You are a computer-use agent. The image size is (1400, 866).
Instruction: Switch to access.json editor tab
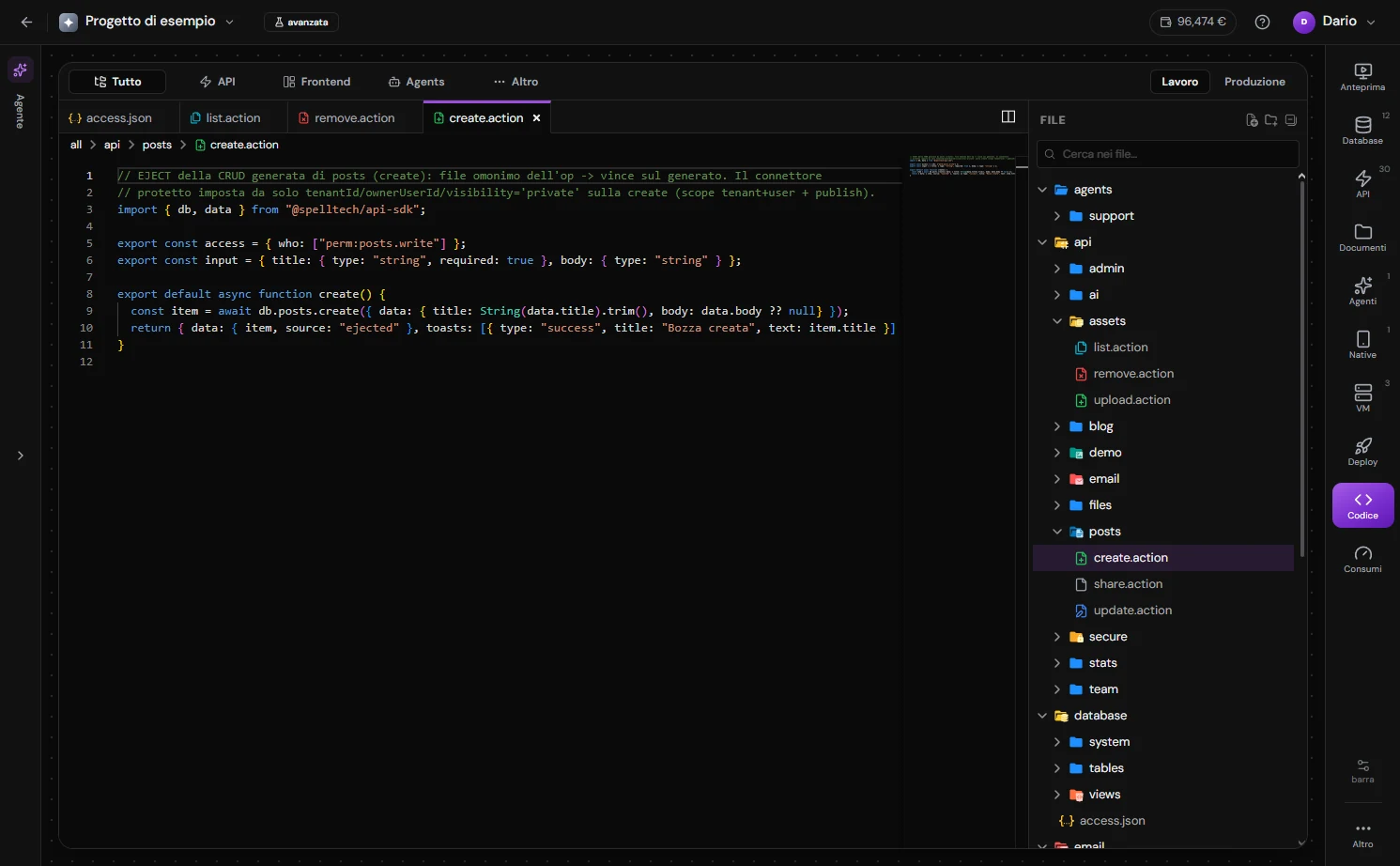[x=118, y=118]
